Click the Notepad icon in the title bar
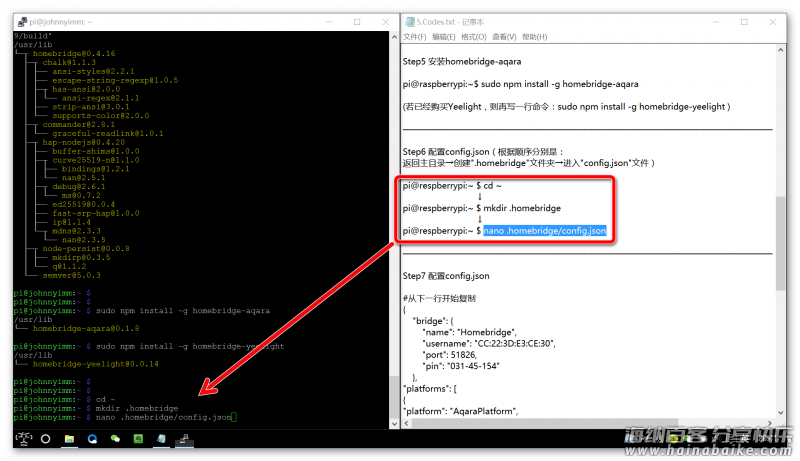 pyautogui.click(x=410, y=22)
